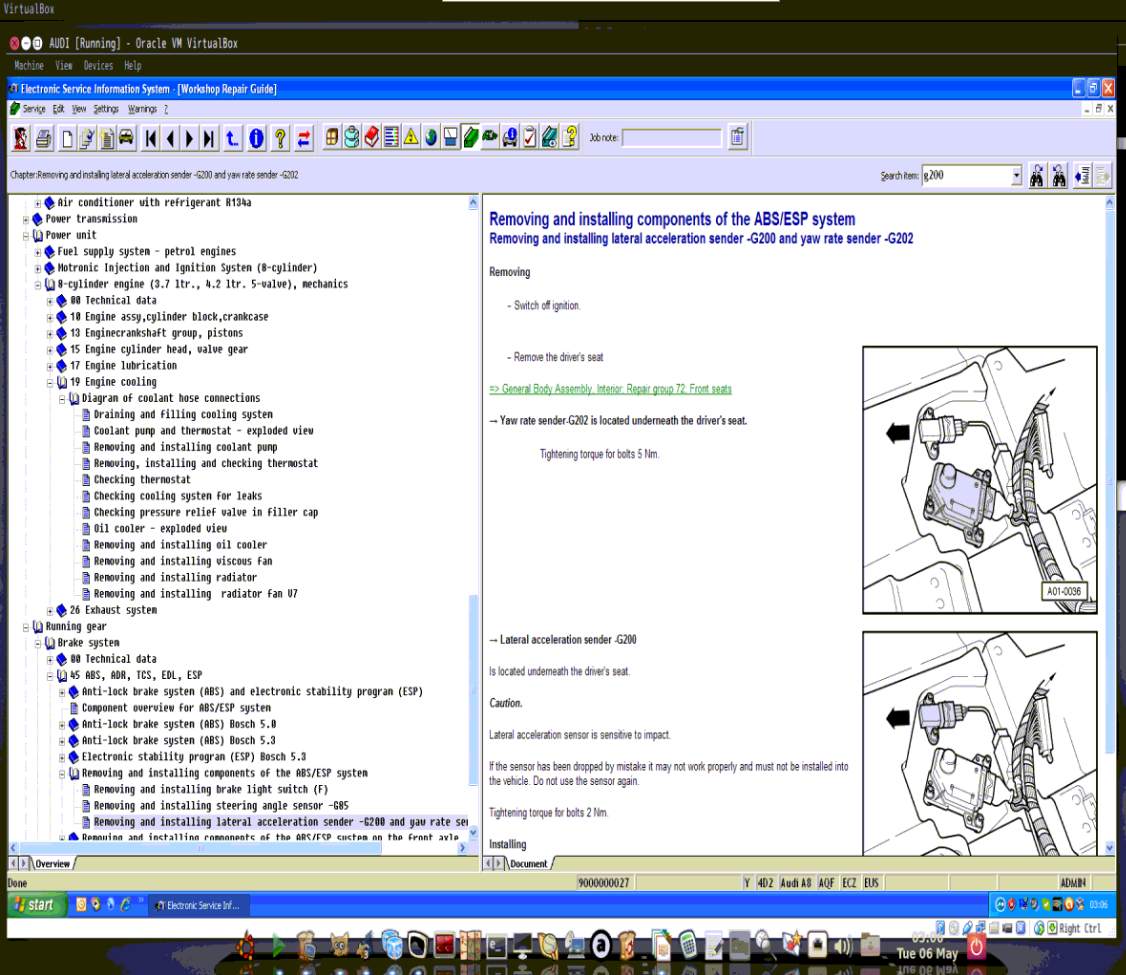This screenshot has width=1126, height=975.
Task: Click the green car toolbar icon
Action: pos(490,137)
